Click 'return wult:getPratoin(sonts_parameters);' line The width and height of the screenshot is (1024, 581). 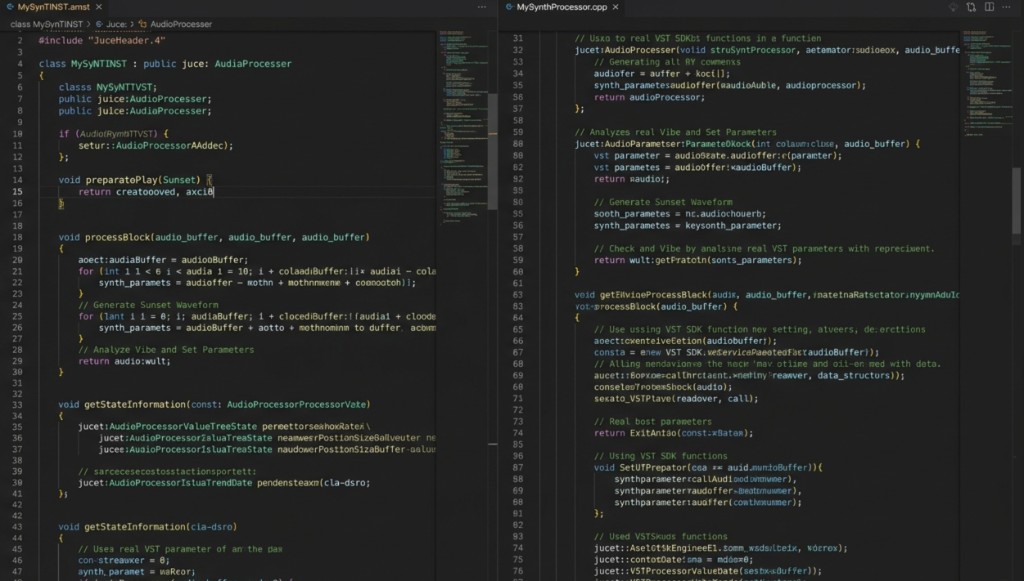[x=697, y=260]
